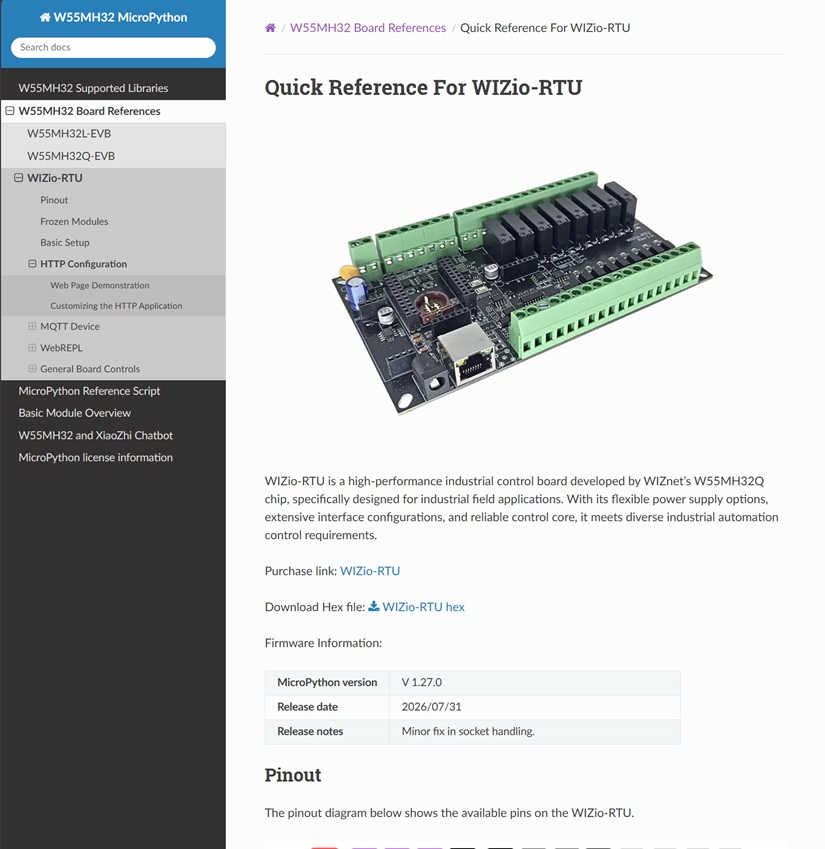Screen dimensions: 825x849
Task: Click the WebREPL sidebar label
Action: [61, 348]
